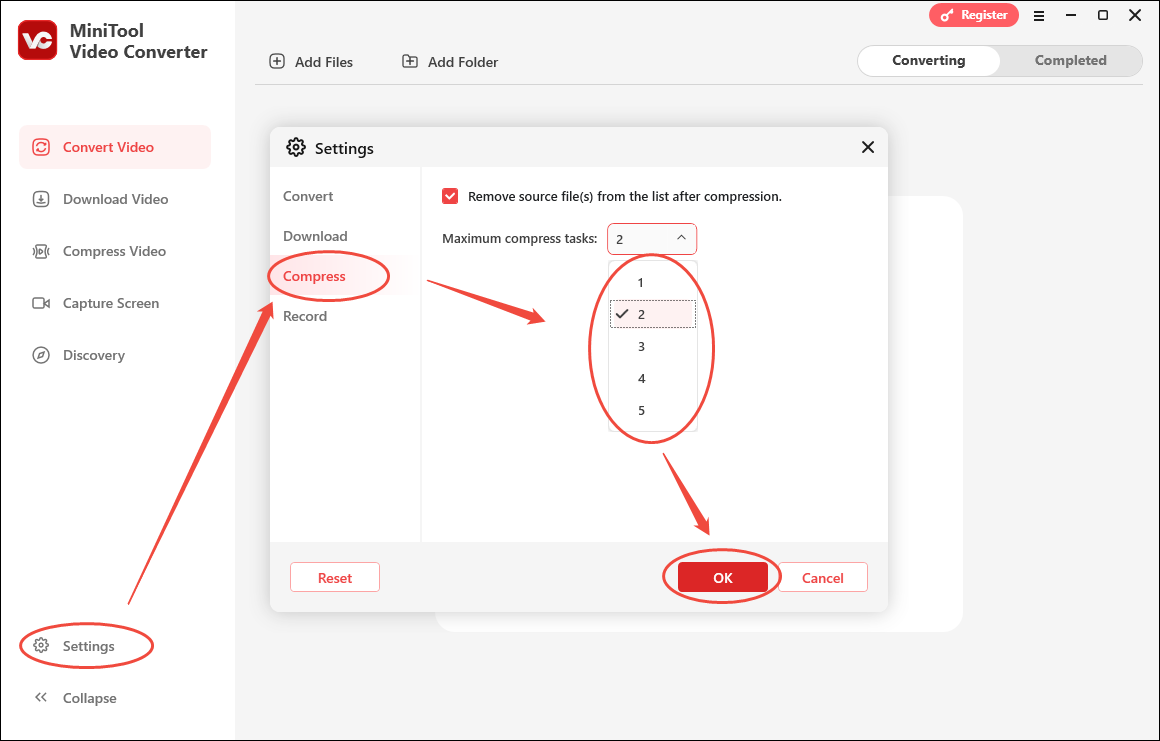The width and height of the screenshot is (1160, 741).
Task: Open Convert settings category
Action: click(345, 196)
